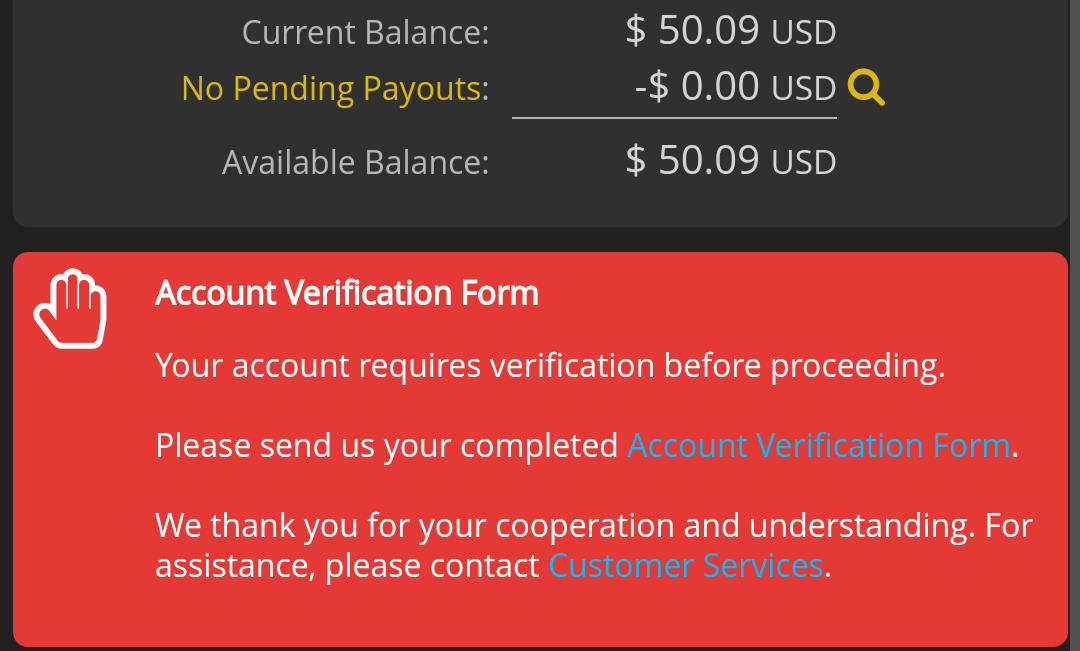Click the 'Your account requires verification' sentence
Viewport: 1080px width, 651px height.
click(550, 366)
